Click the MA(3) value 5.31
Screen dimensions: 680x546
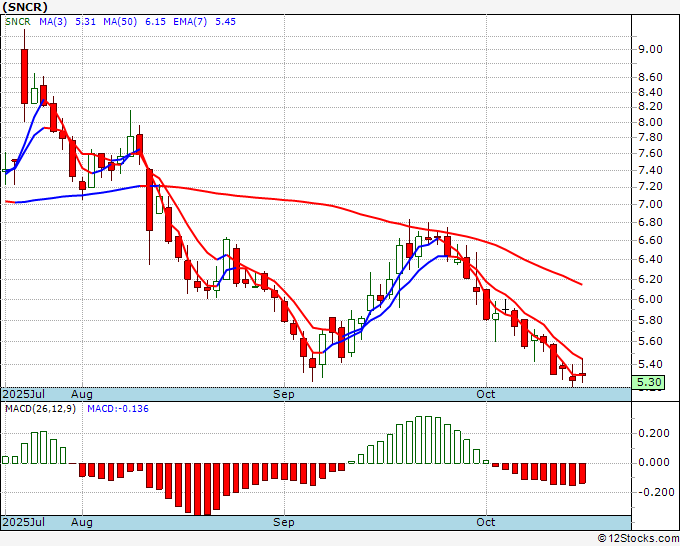pyautogui.click(x=85, y=22)
